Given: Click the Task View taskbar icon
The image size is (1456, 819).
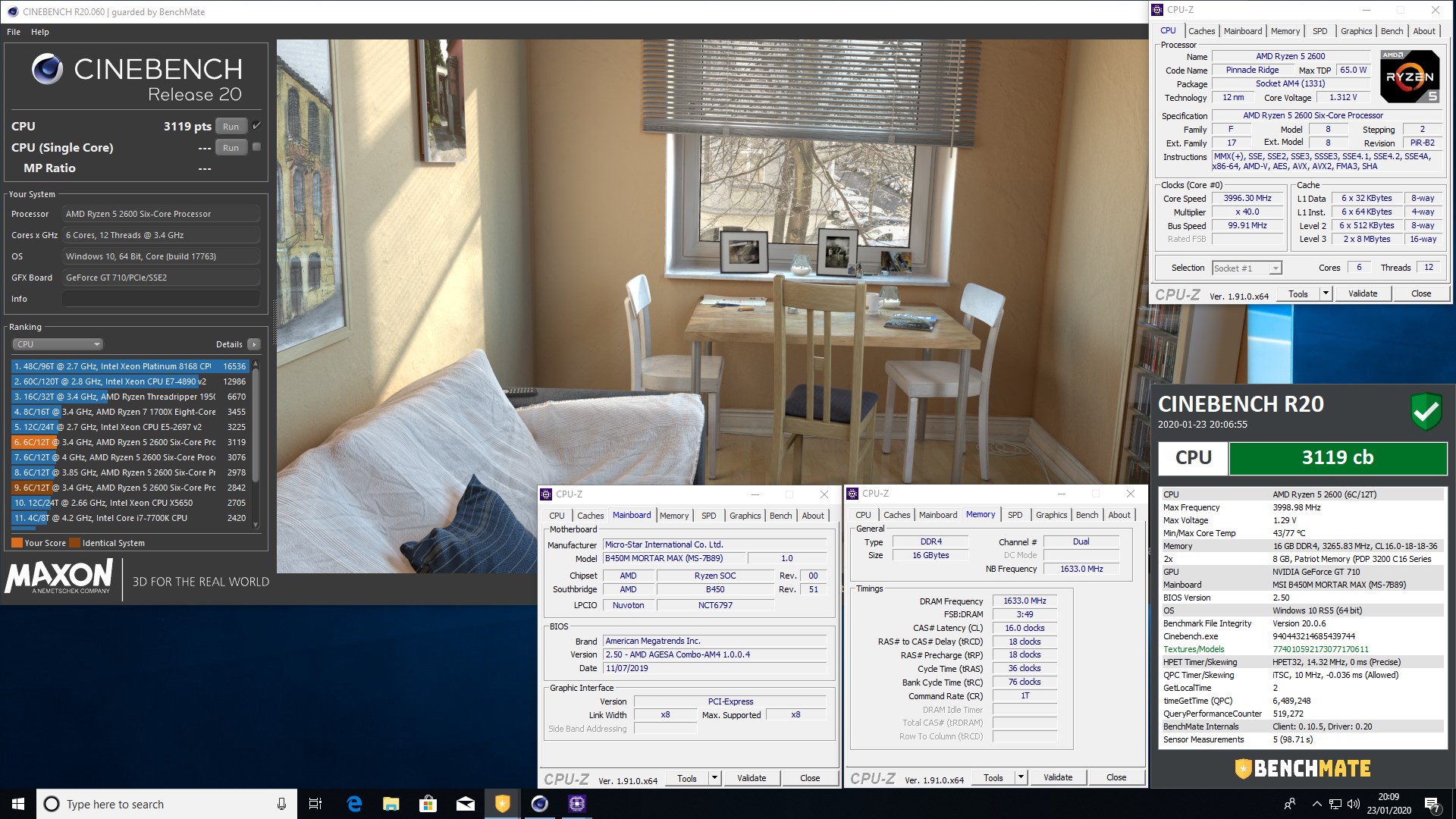Looking at the screenshot, I should 315,804.
